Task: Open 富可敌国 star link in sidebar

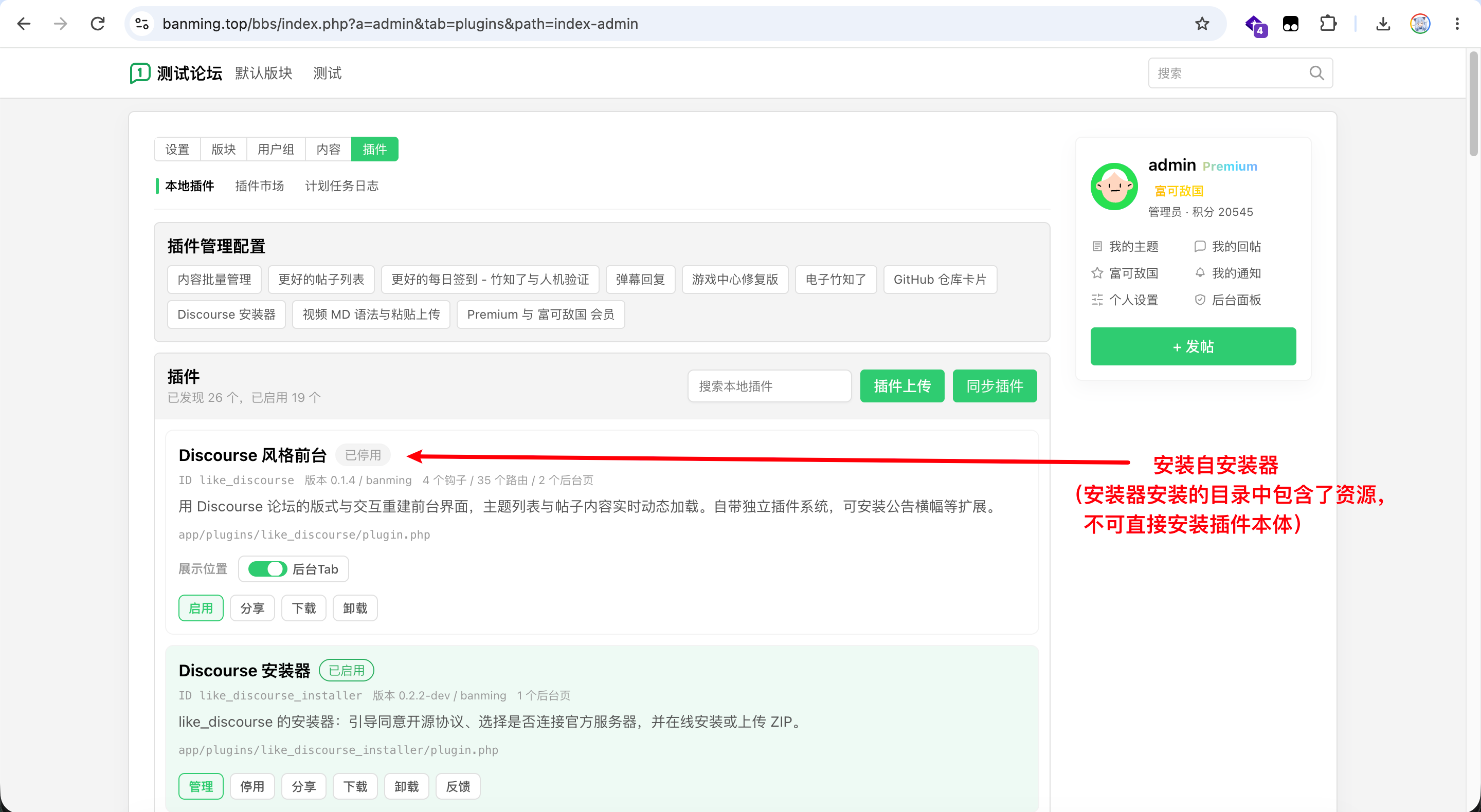Action: [1125, 273]
